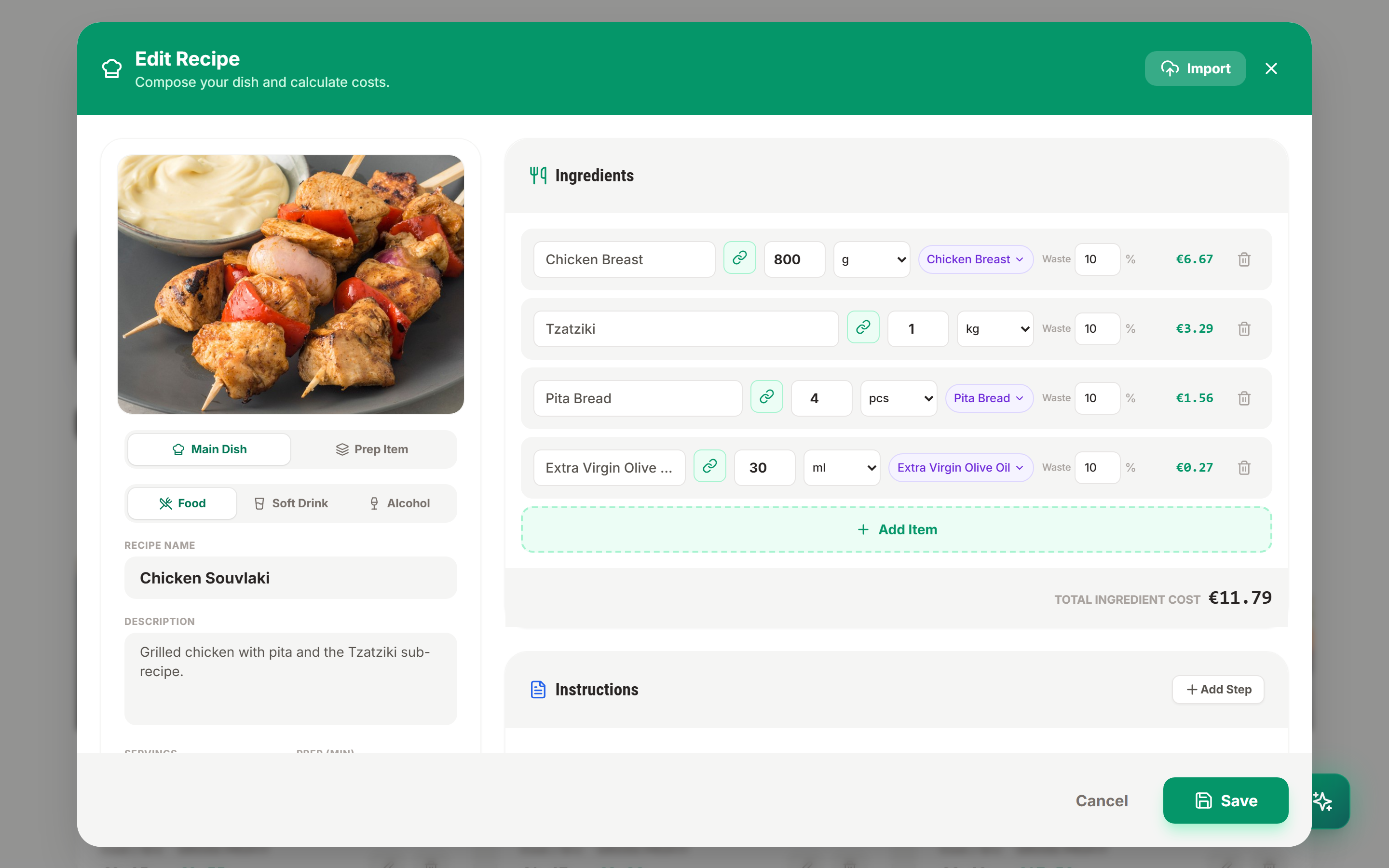Delete the Pita Bread ingredient
Image resolution: width=1389 pixels, height=868 pixels.
pyautogui.click(x=1244, y=398)
